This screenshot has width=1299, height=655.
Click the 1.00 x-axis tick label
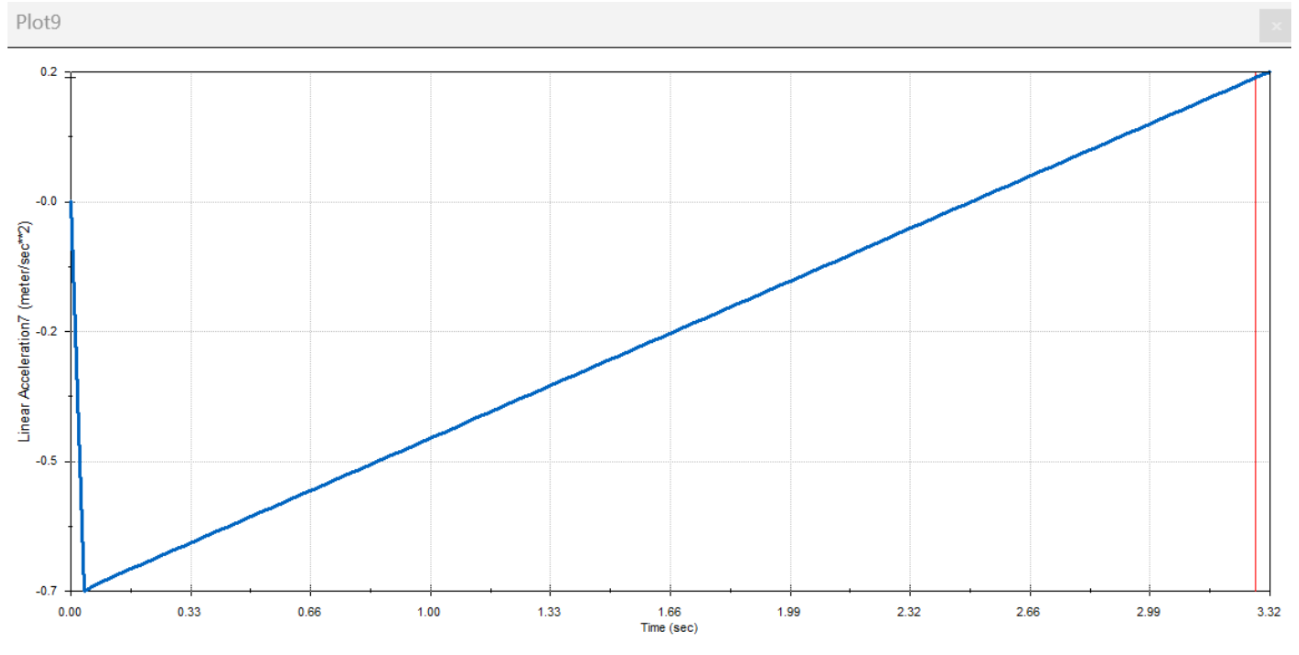(430, 611)
